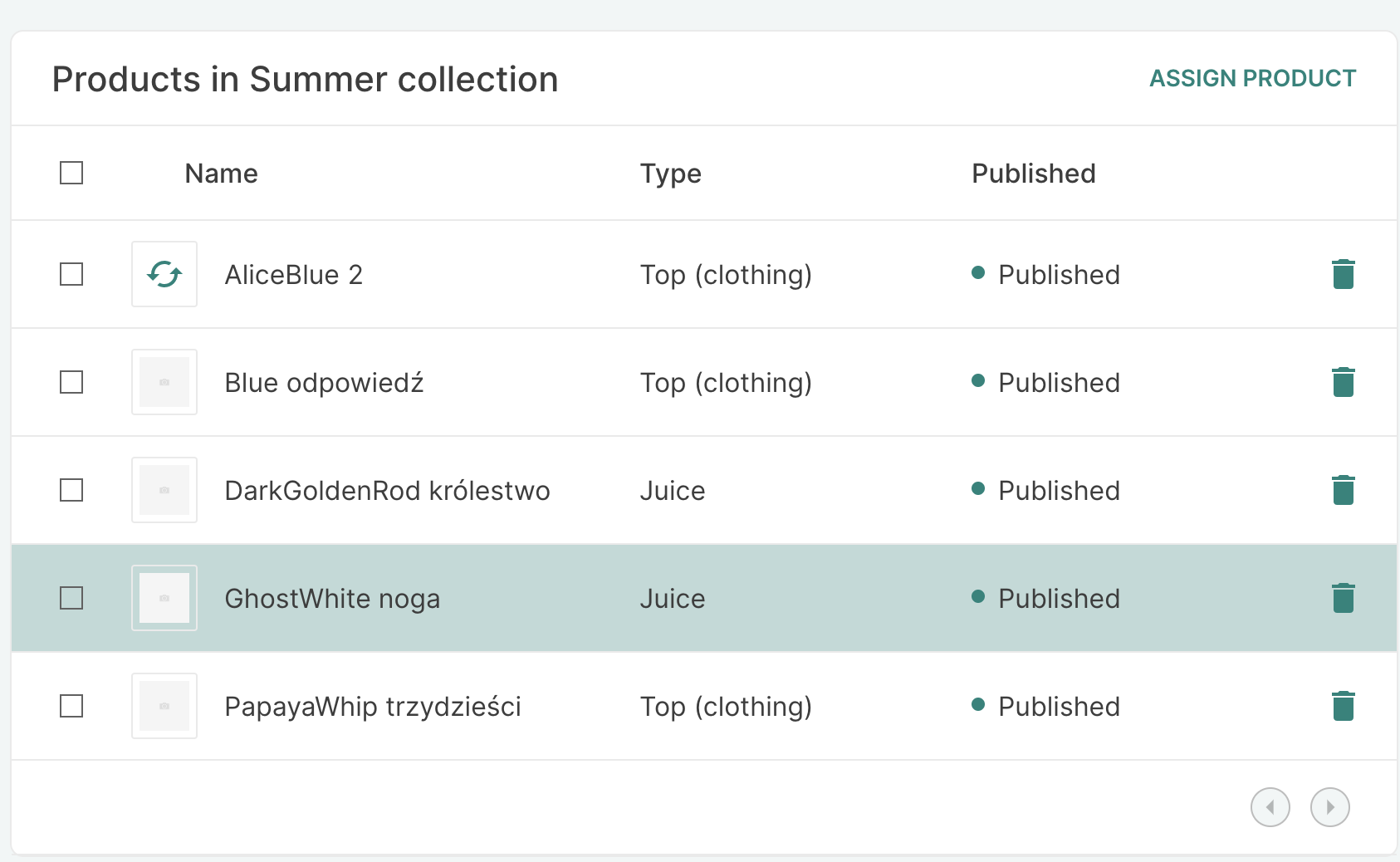1400x862 pixels.
Task: Toggle the select-all checkbox in header
Action: [71, 173]
